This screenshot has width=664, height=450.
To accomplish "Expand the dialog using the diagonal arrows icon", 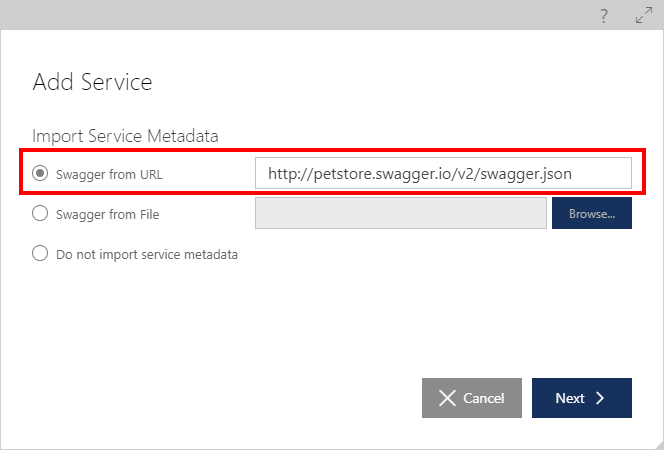I will (x=644, y=15).
